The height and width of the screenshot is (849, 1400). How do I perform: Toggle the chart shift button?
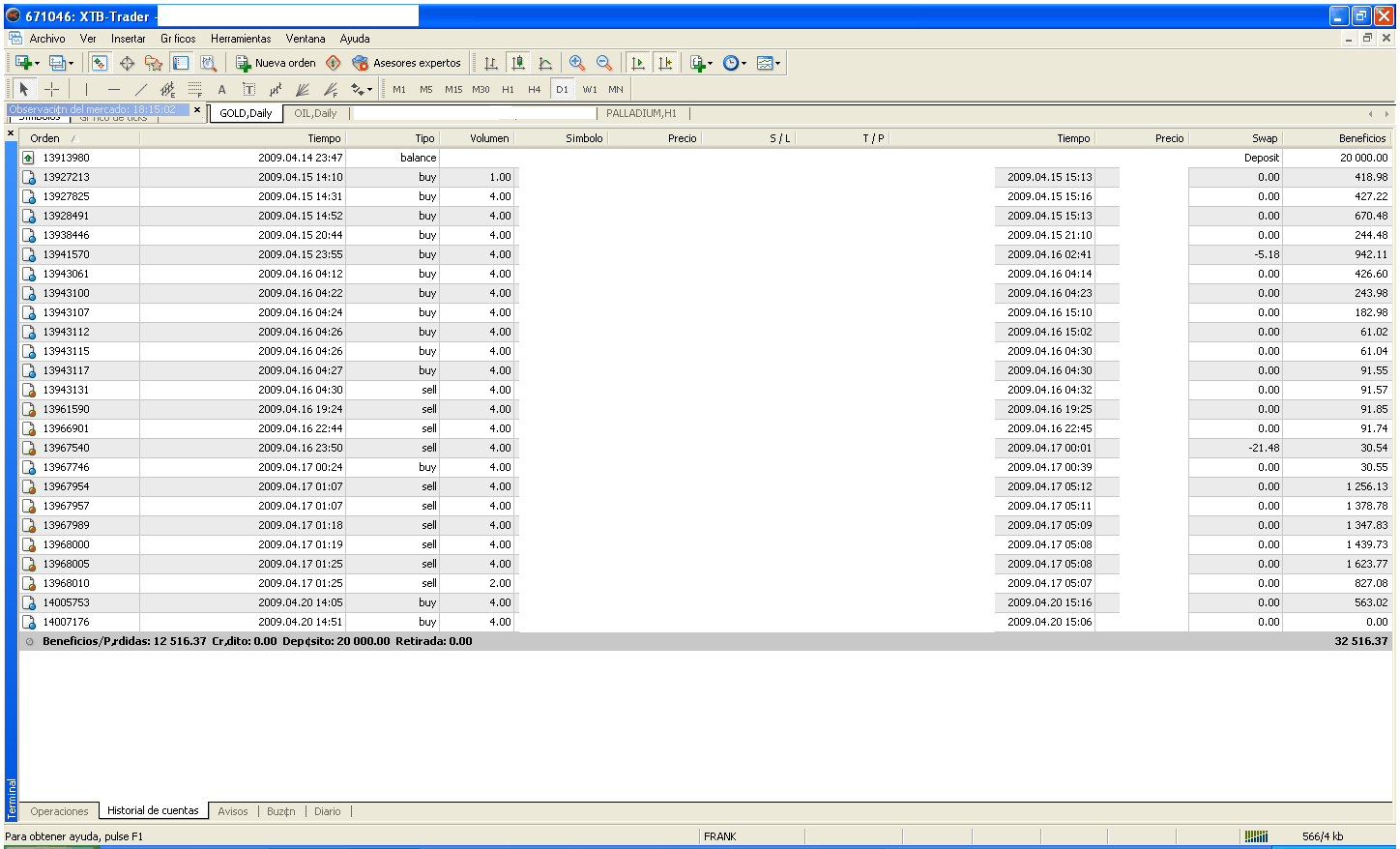(x=665, y=63)
